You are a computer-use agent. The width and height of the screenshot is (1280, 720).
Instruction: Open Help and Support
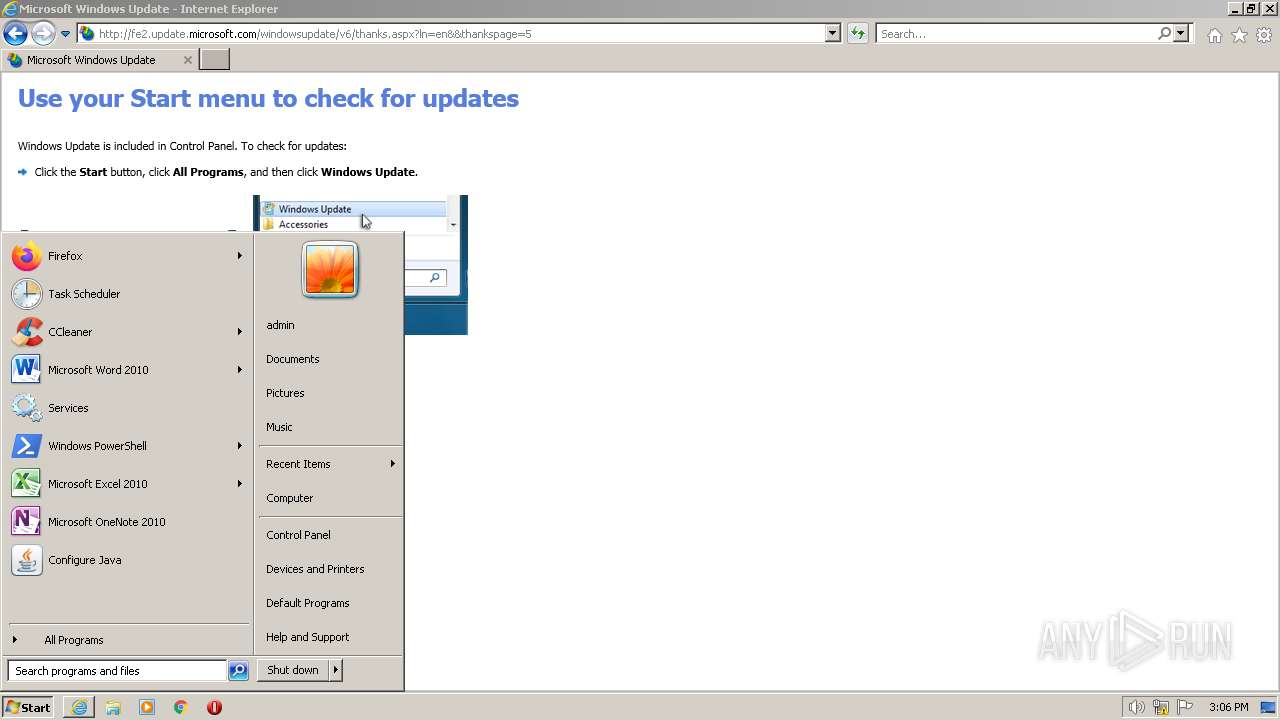pos(330,637)
